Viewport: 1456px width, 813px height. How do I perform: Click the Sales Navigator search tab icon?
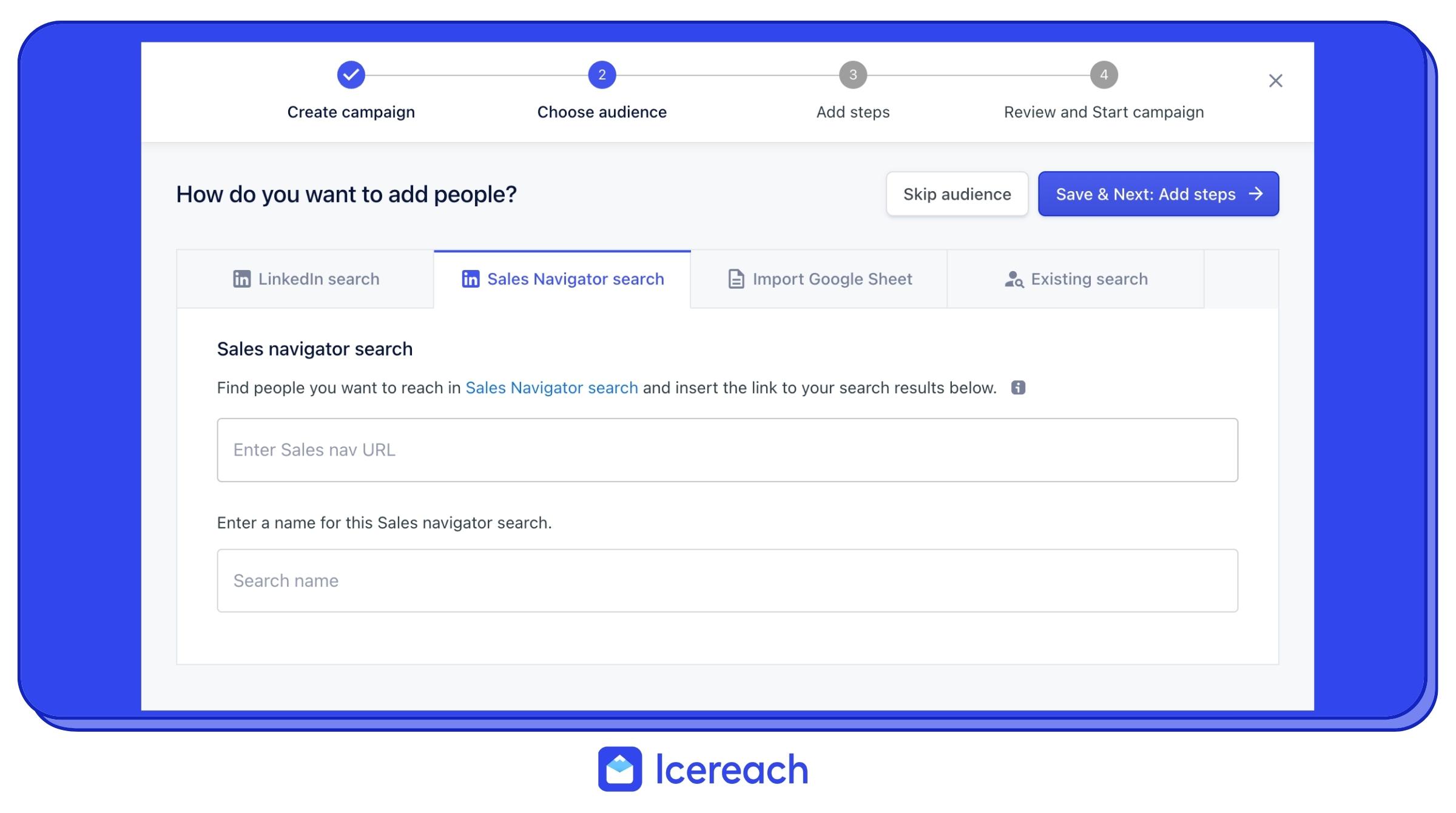pyautogui.click(x=467, y=279)
